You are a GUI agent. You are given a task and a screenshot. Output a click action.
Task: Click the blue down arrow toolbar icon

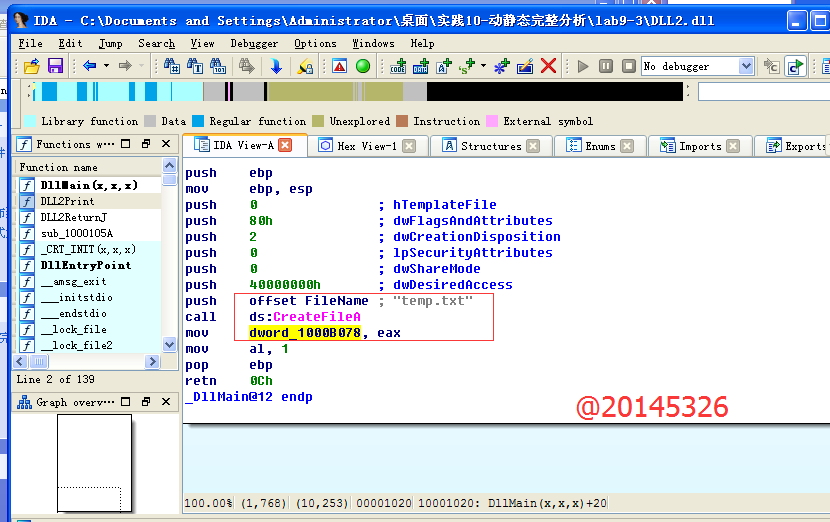[x=276, y=66]
